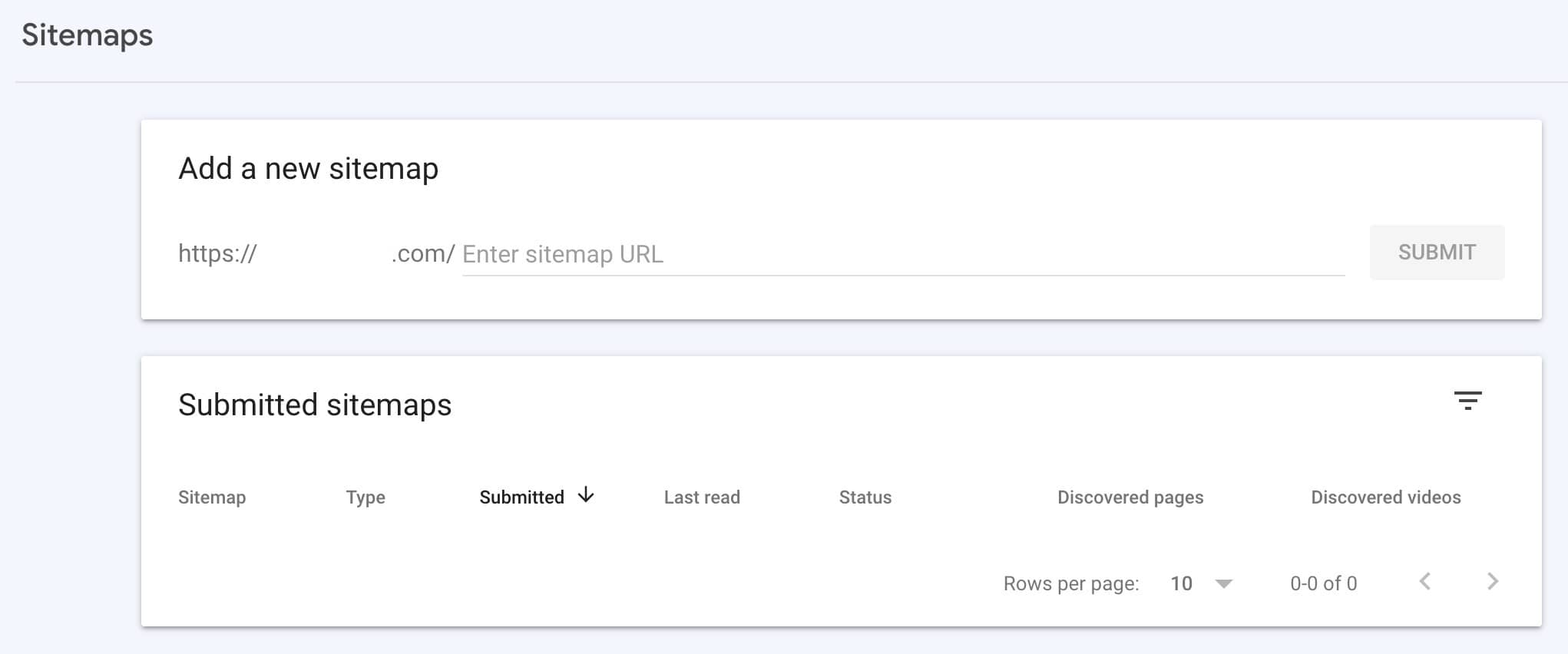Click the 0-0 of 0 pagination count

coord(1323,583)
